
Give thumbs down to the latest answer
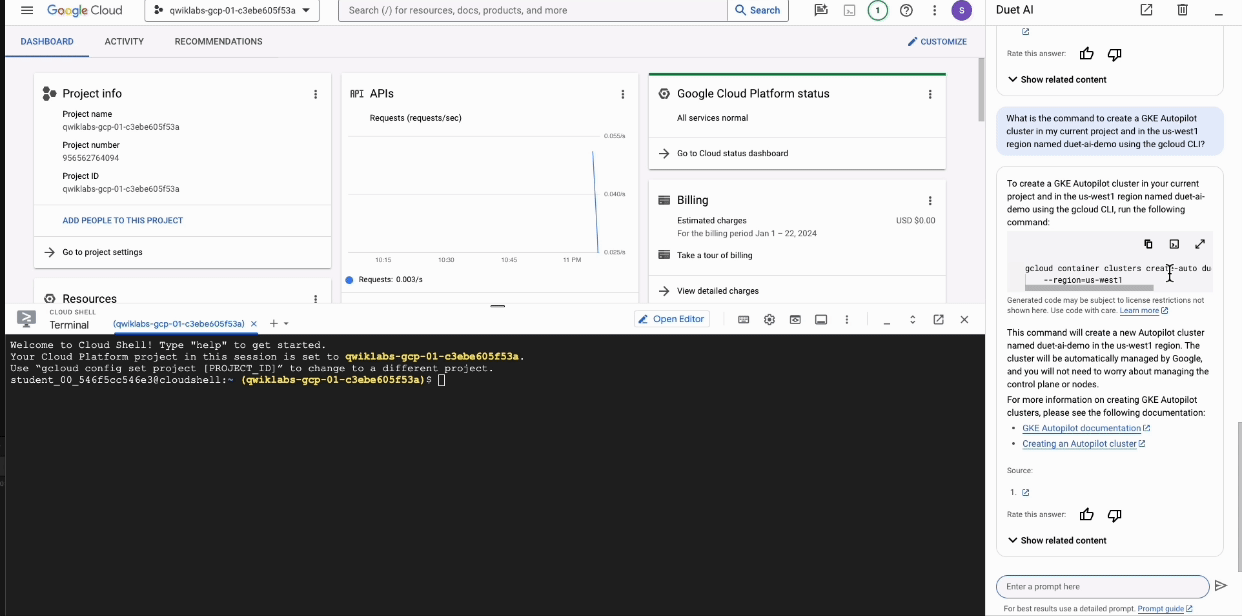tap(1114, 515)
